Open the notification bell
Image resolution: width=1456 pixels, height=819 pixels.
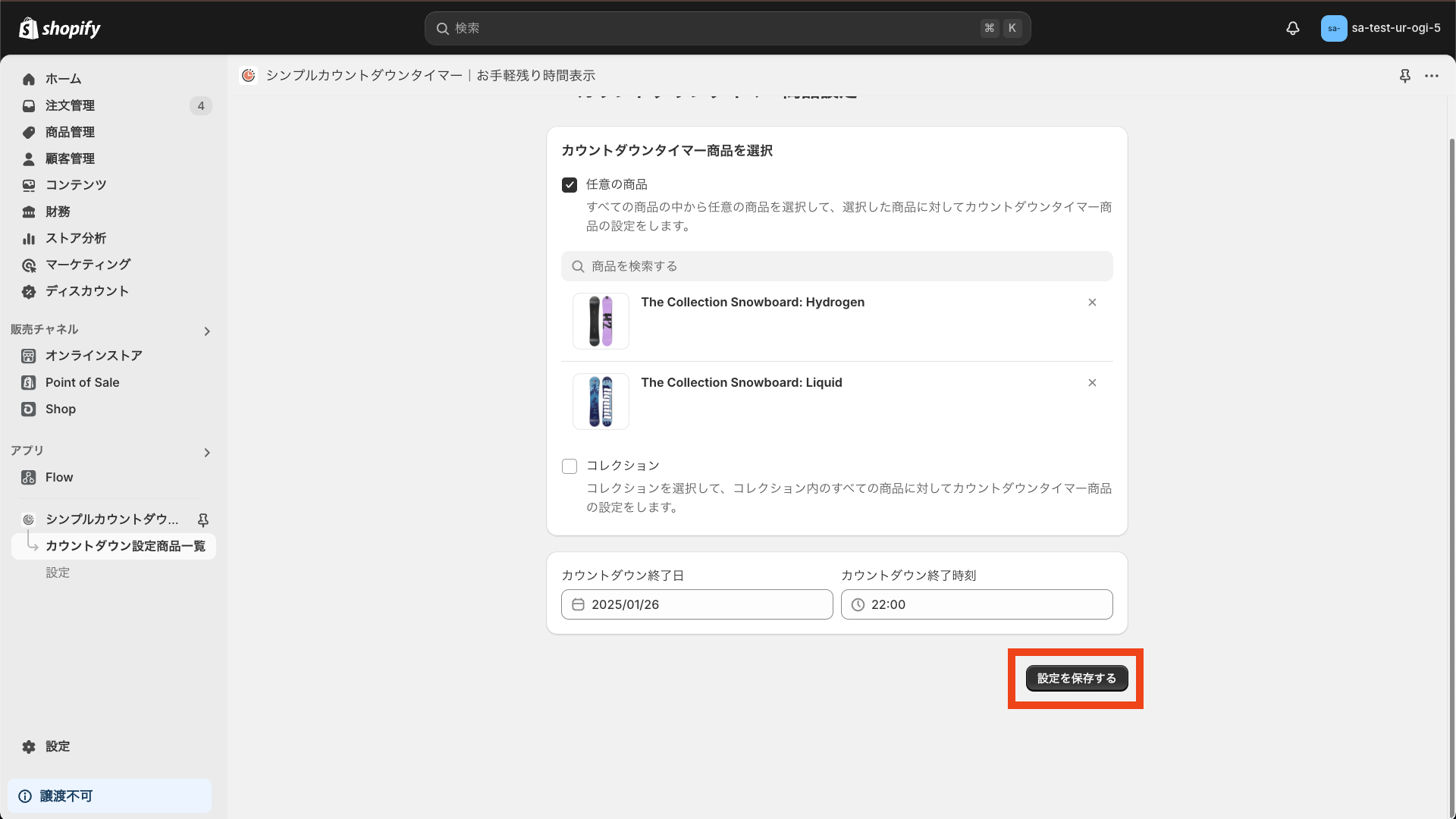click(x=1292, y=28)
